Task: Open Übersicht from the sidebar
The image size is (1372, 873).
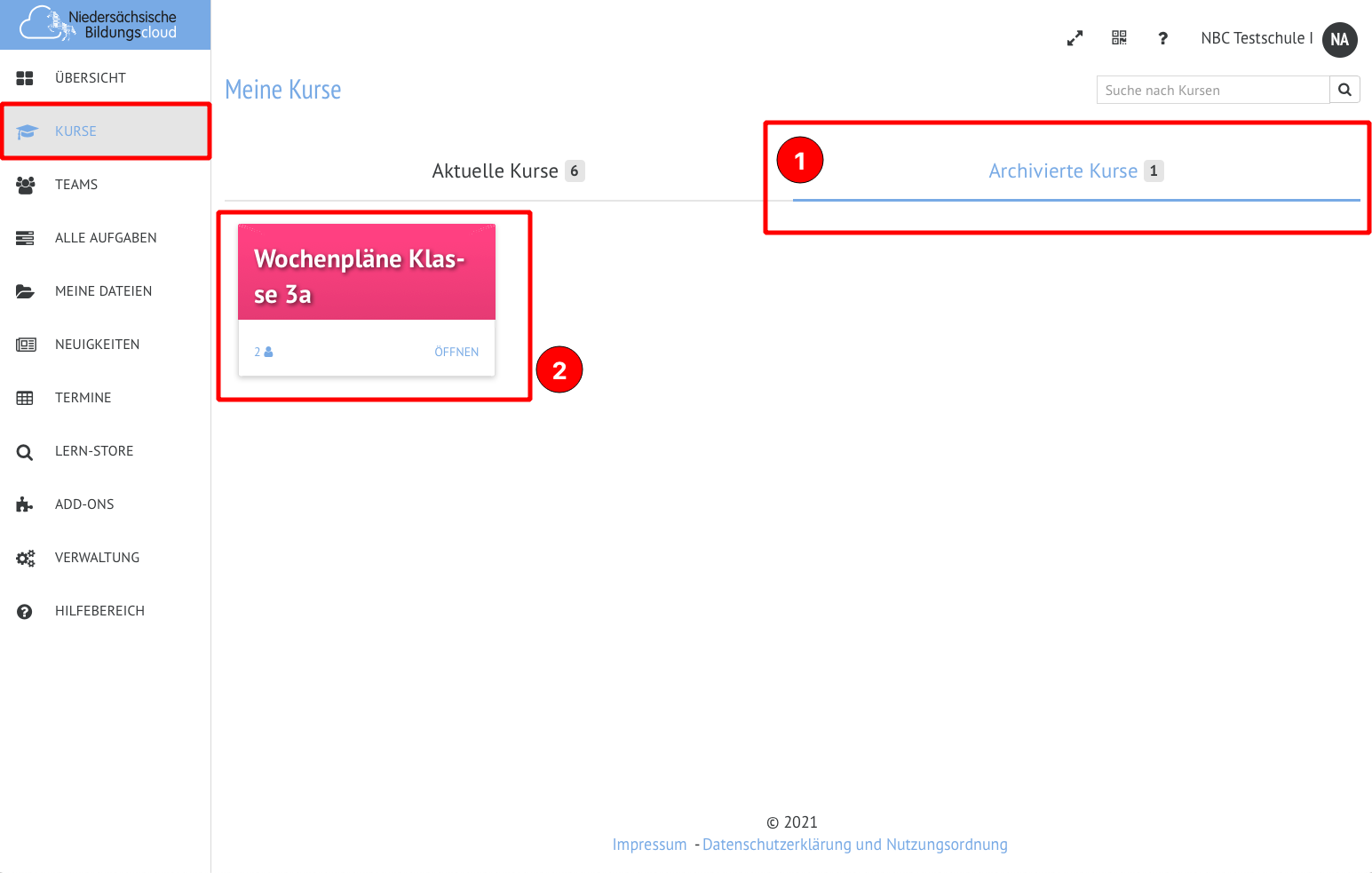Action: 90,78
